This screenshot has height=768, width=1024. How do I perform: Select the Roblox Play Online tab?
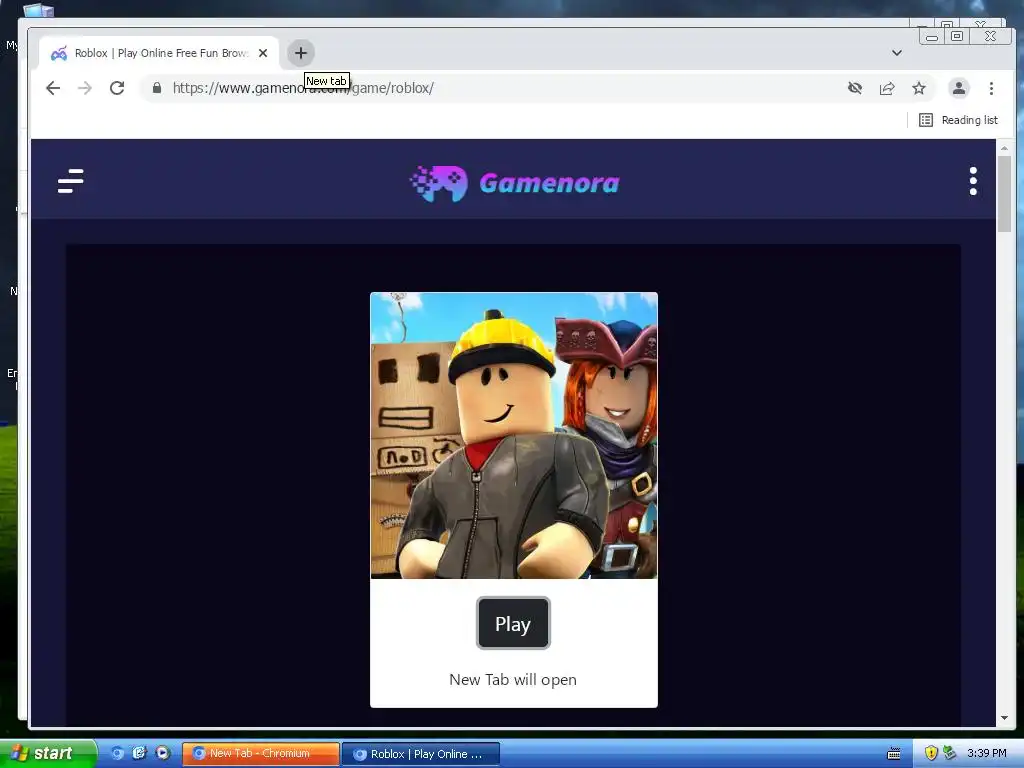pyautogui.click(x=159, y=53)
